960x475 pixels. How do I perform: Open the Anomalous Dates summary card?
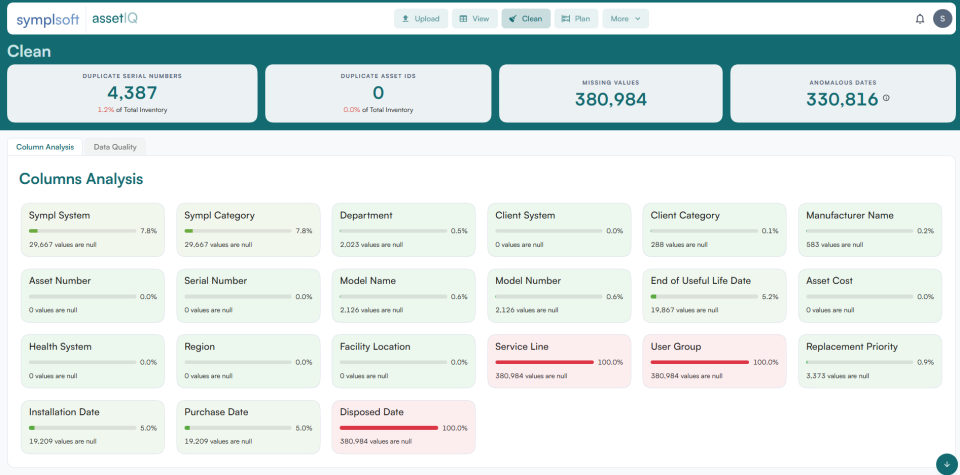[x=841, y=94]
